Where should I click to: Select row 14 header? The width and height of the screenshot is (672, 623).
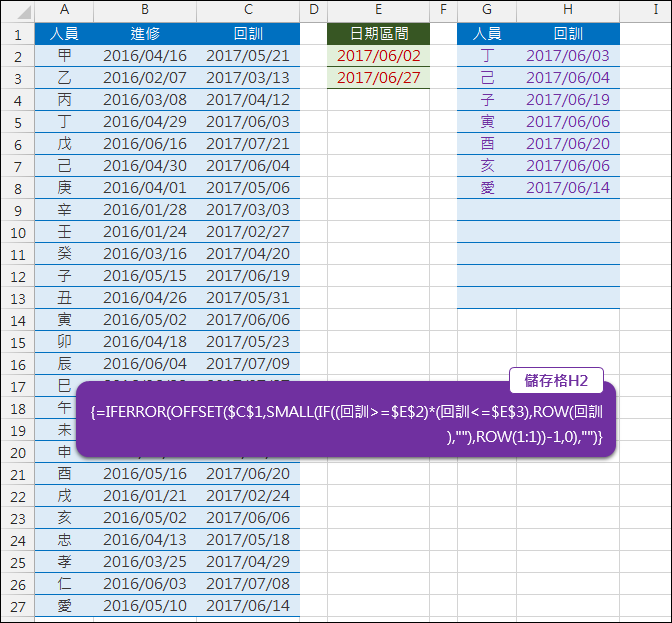coord(18,320)
